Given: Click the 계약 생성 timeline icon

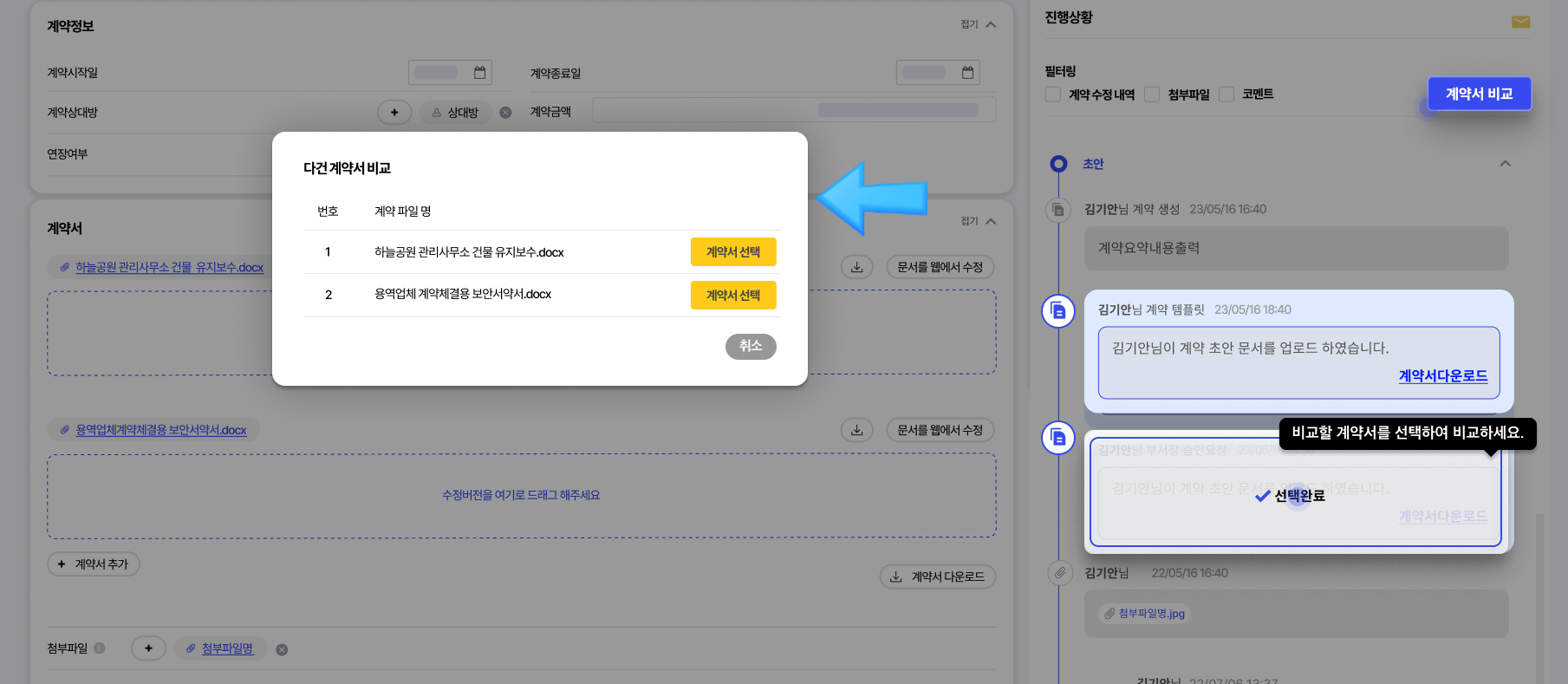Looking at the screenshot, I should (1058, 210).
